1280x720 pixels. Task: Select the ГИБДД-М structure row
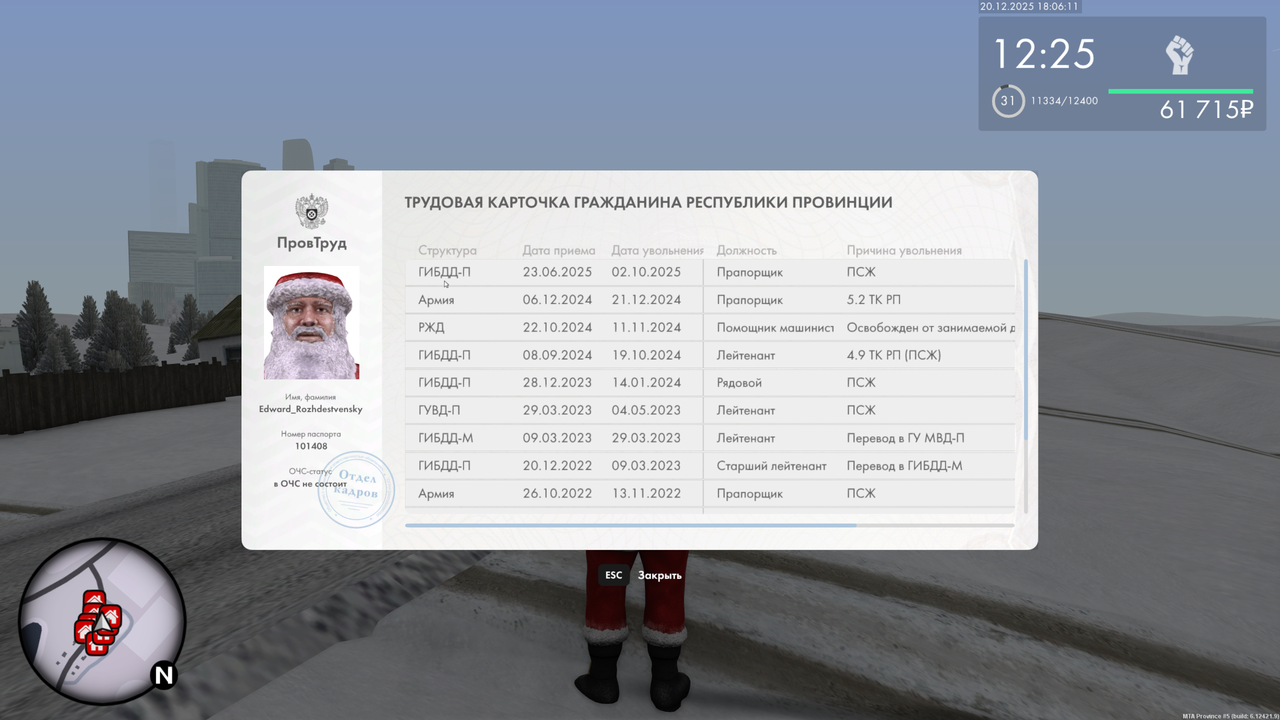710,438
